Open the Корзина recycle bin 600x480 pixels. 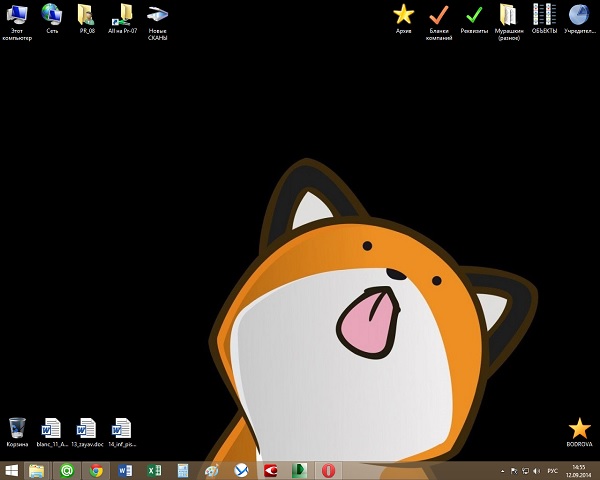click(17, 428)
